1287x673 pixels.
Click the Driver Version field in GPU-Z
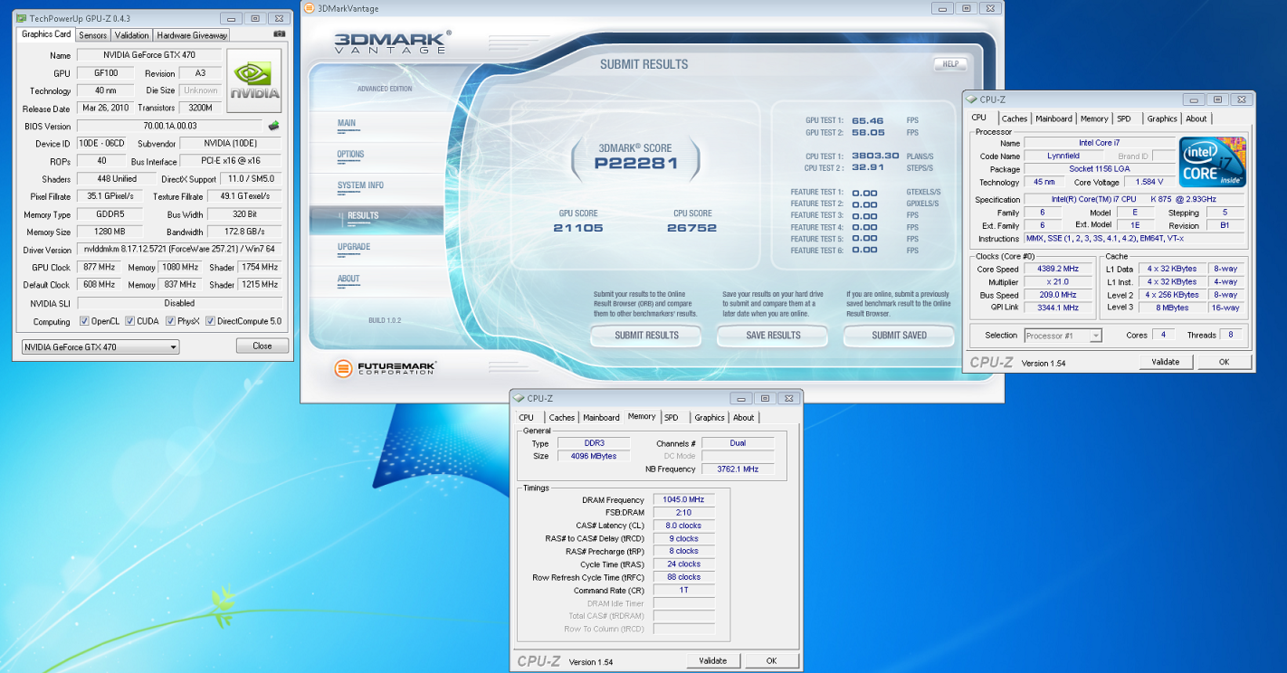(x=179, y=249)
